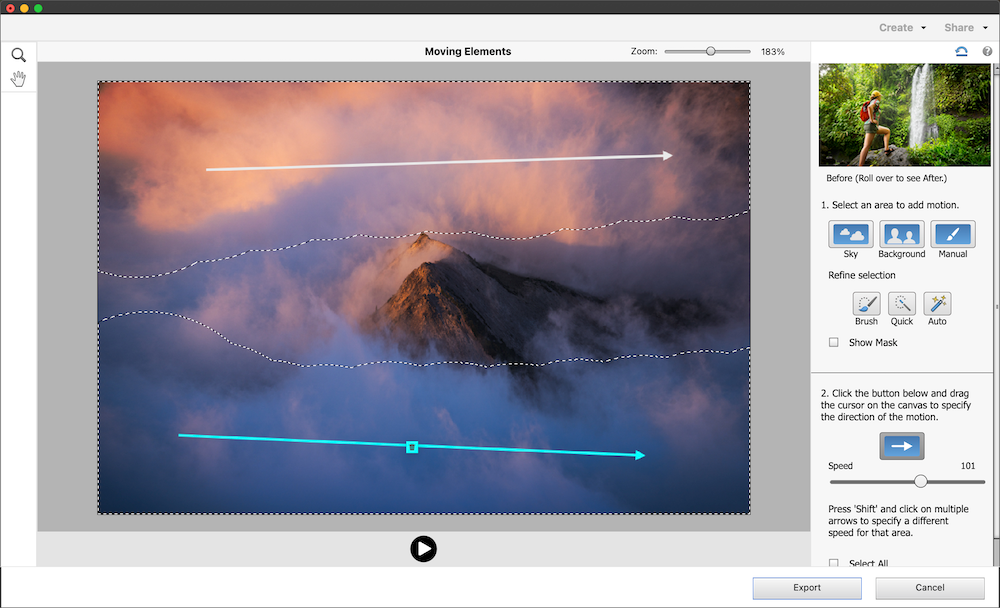Click the cyan motion arrow tip

(x=640, y=455)
